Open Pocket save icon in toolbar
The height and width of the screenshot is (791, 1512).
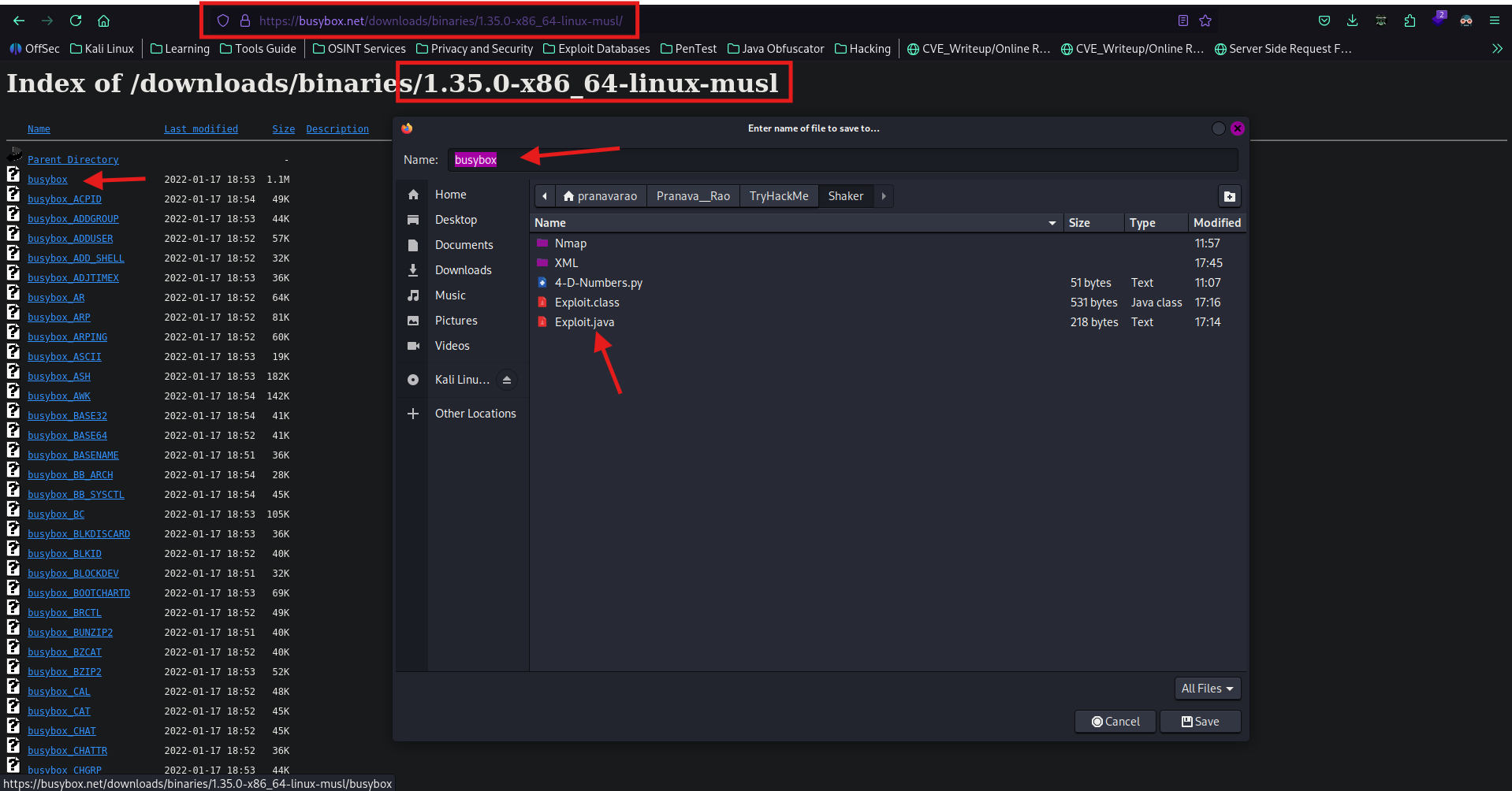pyautogui.click(x=1324, y=20)
